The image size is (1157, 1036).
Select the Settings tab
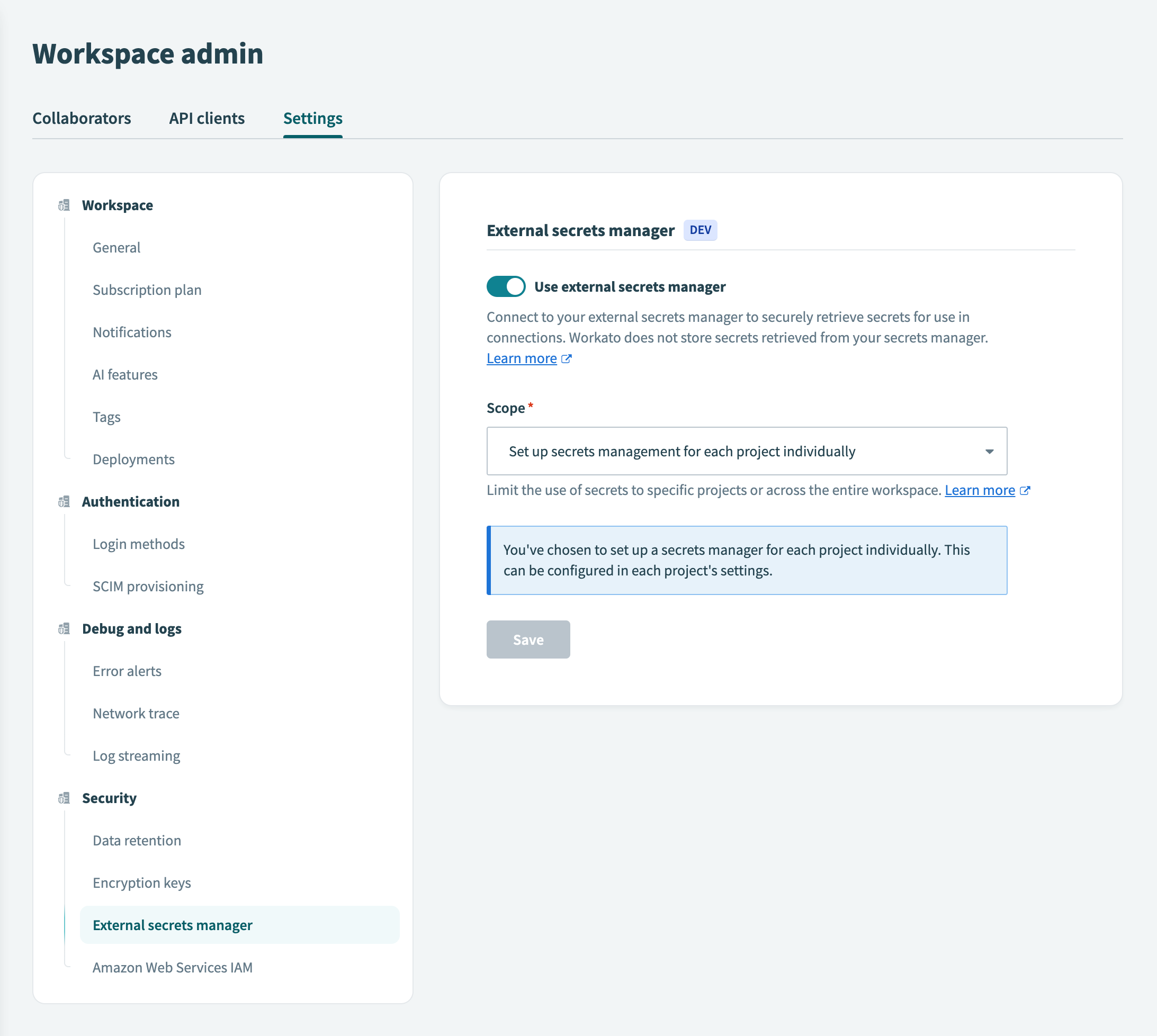click(x=312, y=119)
